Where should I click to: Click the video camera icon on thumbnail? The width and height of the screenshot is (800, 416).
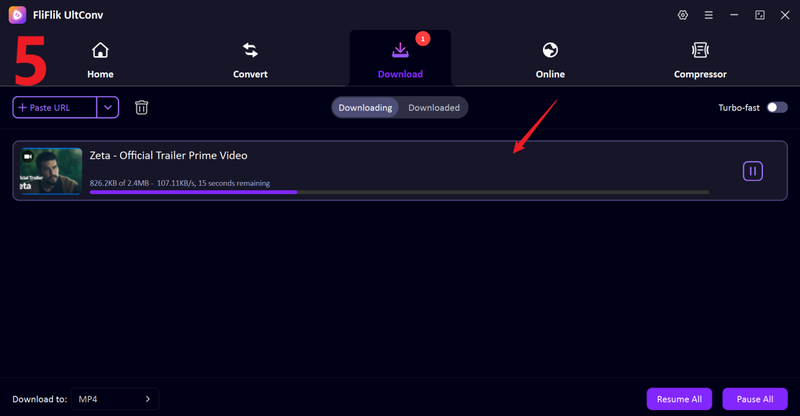pyautogui.click(x=28, y=156)
